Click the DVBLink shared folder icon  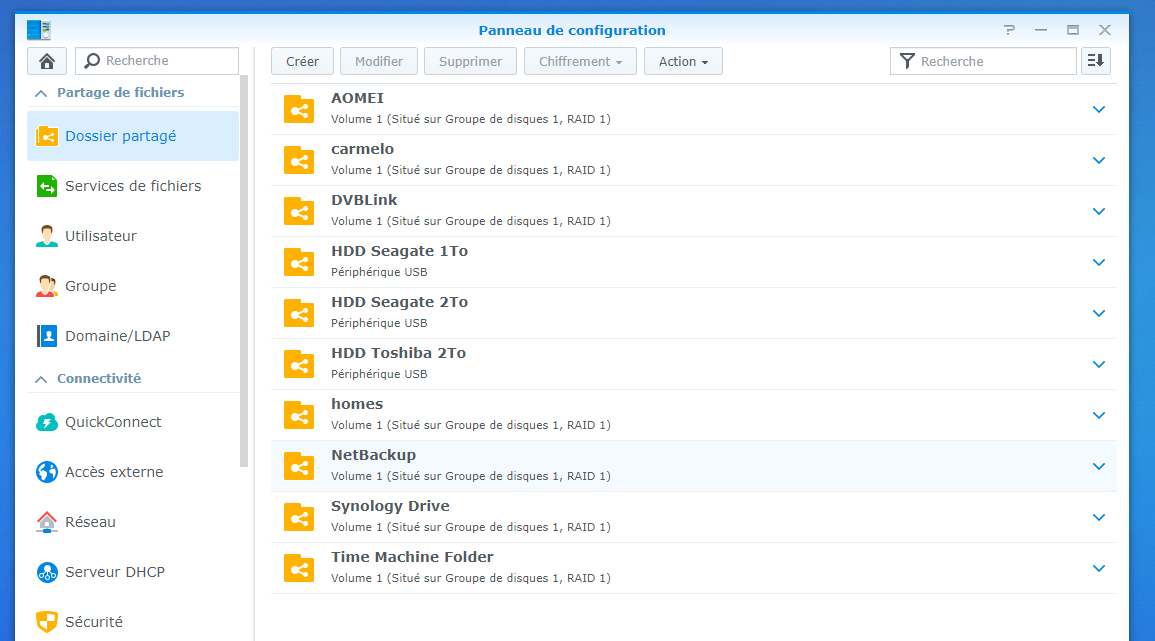299,211
